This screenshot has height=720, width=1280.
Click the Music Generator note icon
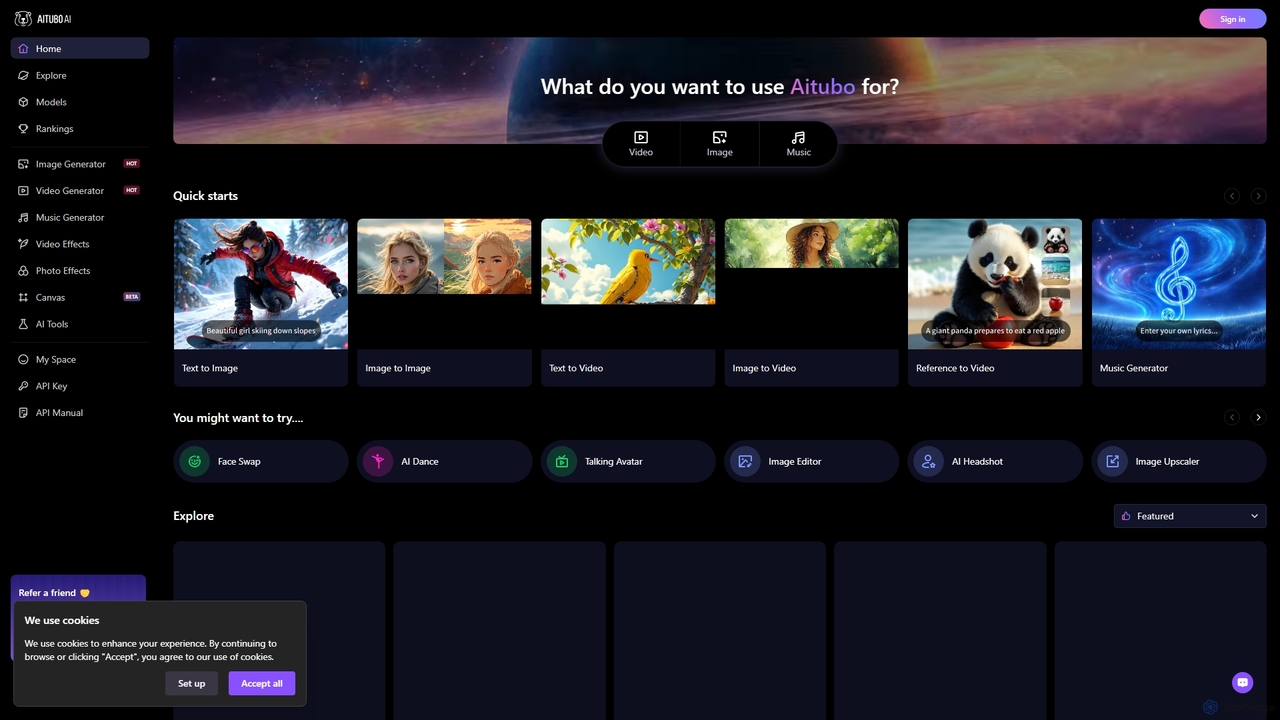click(24, 217)
